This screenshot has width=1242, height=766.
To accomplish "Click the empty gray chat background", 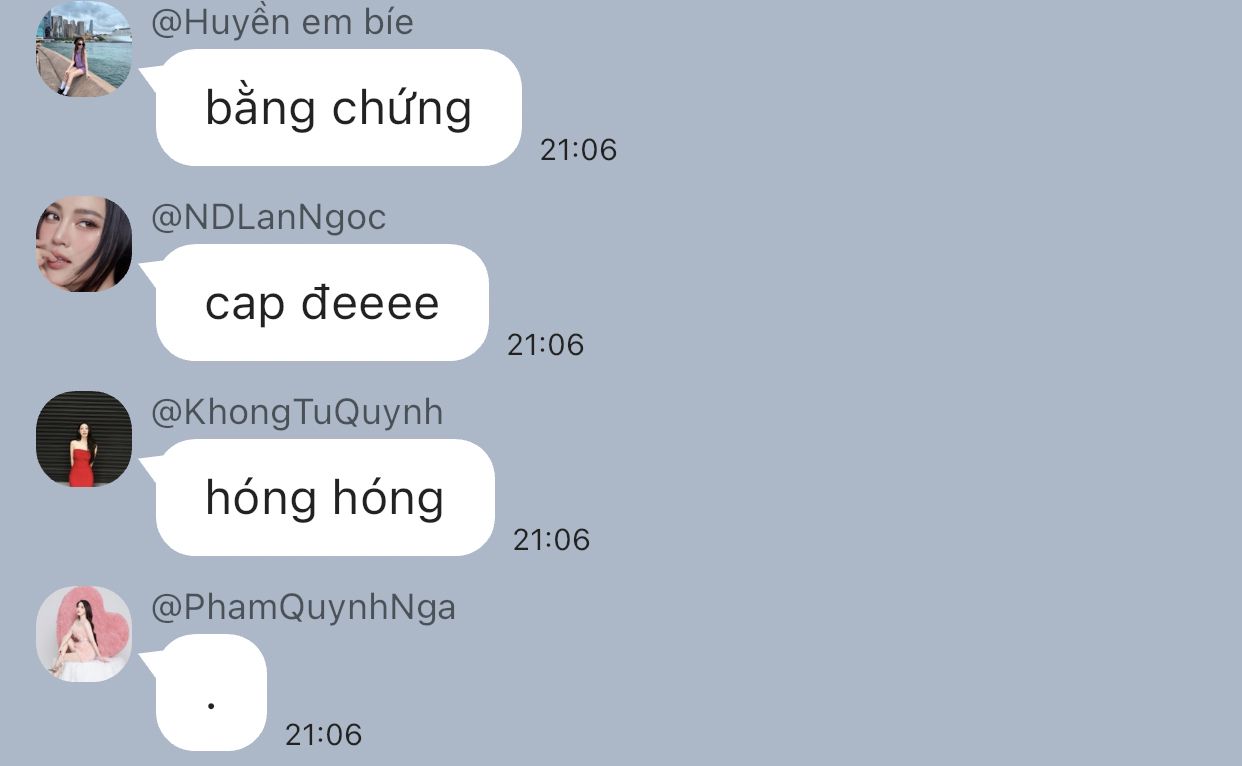I will (900, 400).
